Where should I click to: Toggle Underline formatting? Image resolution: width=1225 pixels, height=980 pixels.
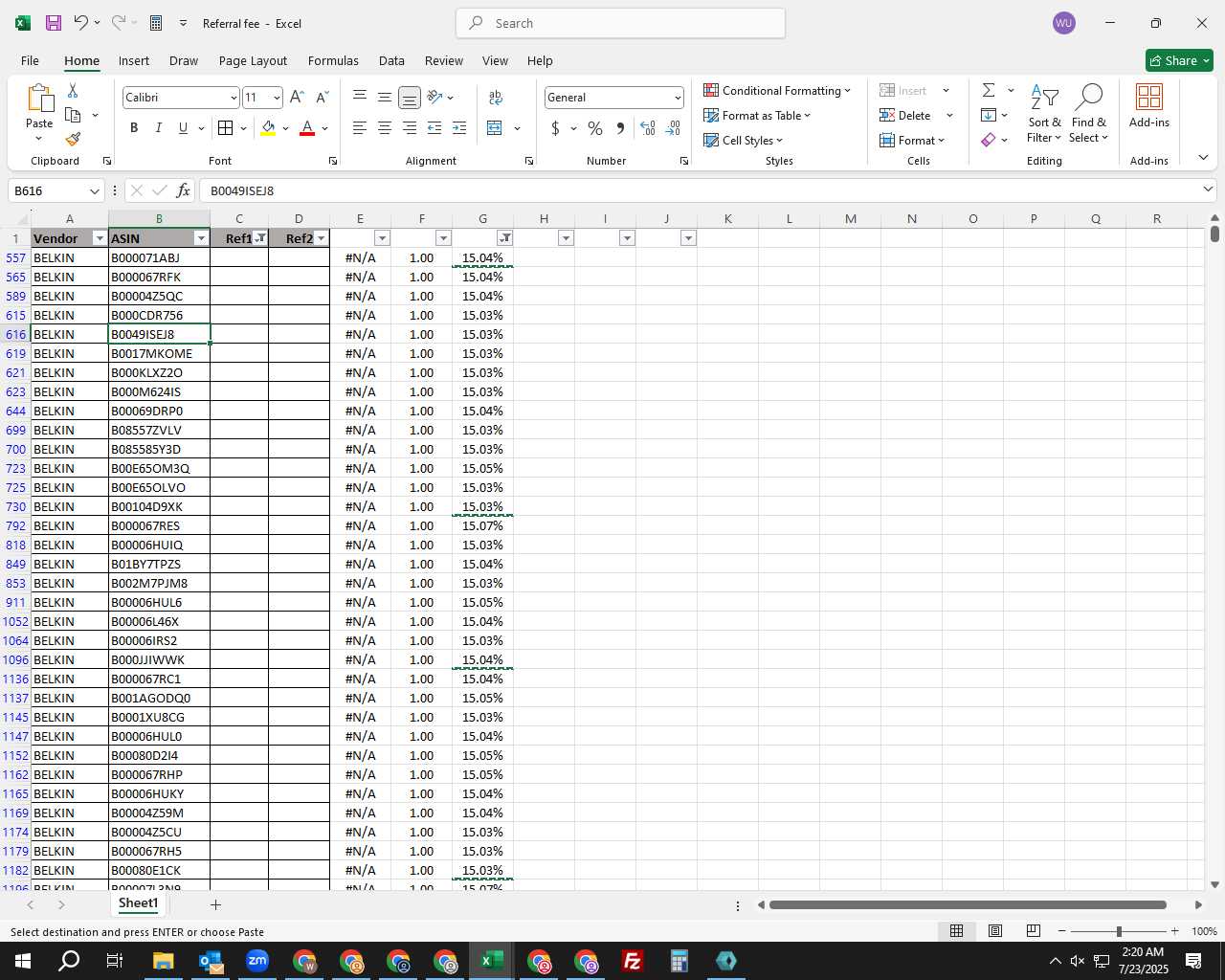(x=183, y=128)
